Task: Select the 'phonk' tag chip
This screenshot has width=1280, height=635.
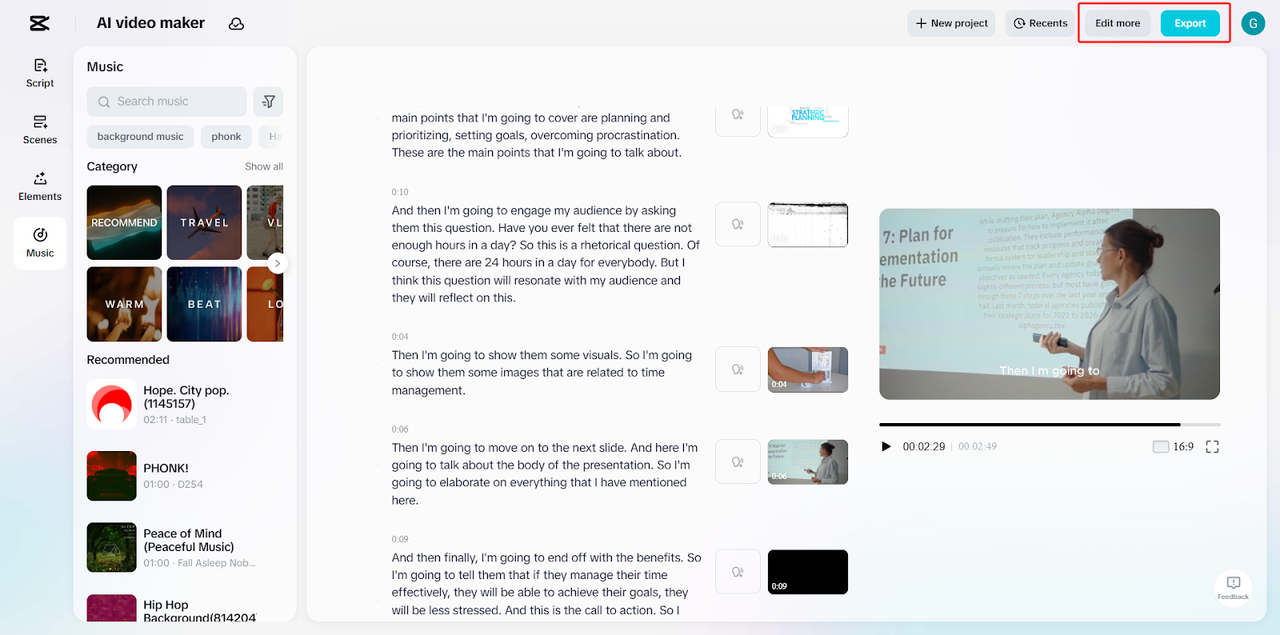Action: pos(226,137)
